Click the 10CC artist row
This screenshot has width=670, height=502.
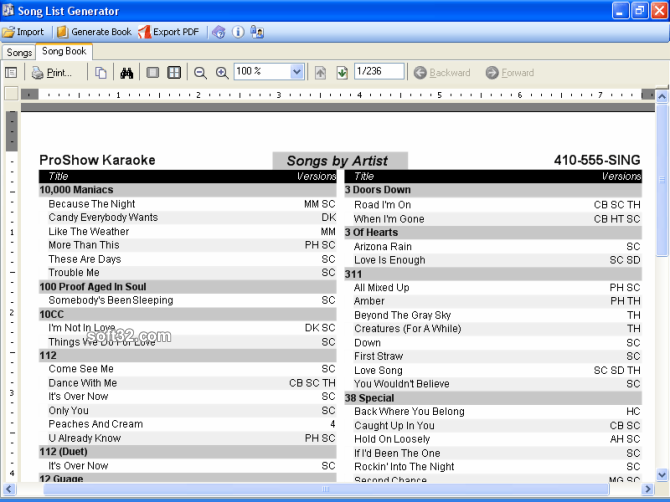[188, 314]
